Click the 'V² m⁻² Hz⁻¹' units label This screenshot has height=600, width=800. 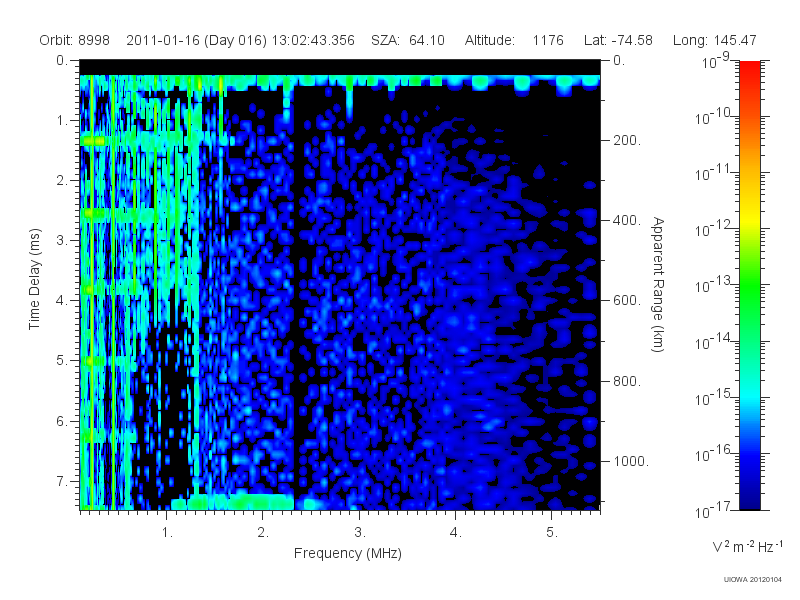pos(747,546)
